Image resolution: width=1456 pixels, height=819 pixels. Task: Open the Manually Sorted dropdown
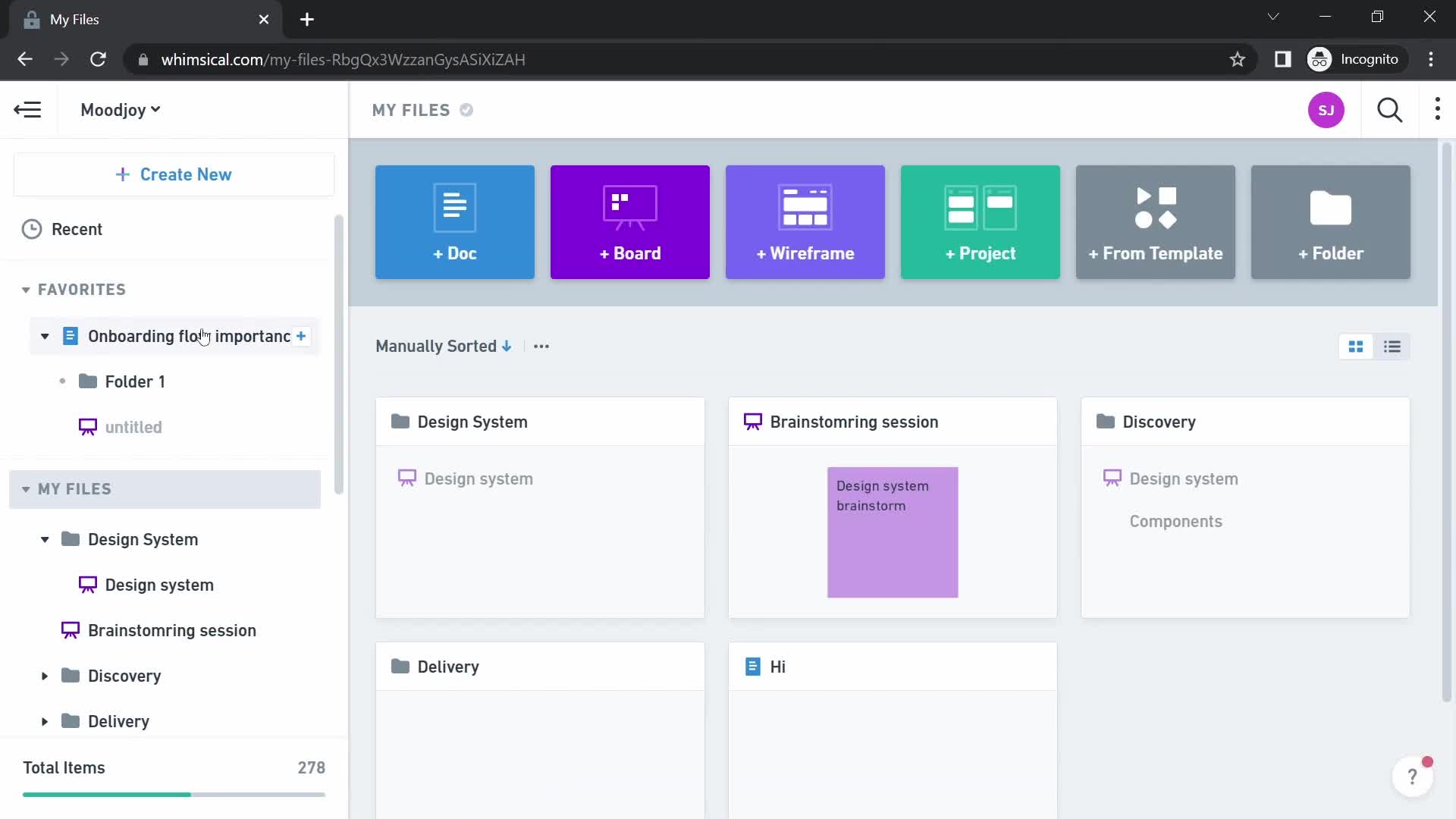coord(444,346)
